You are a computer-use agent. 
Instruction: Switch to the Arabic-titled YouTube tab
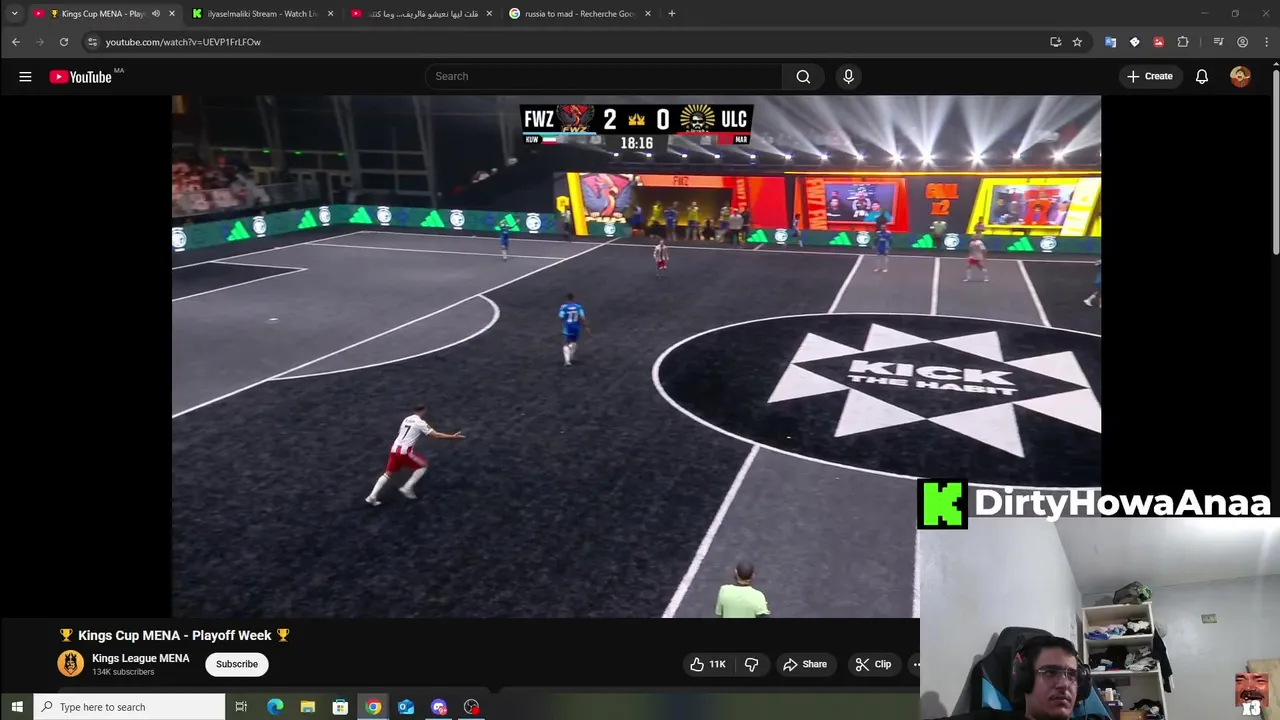(422, 14)
